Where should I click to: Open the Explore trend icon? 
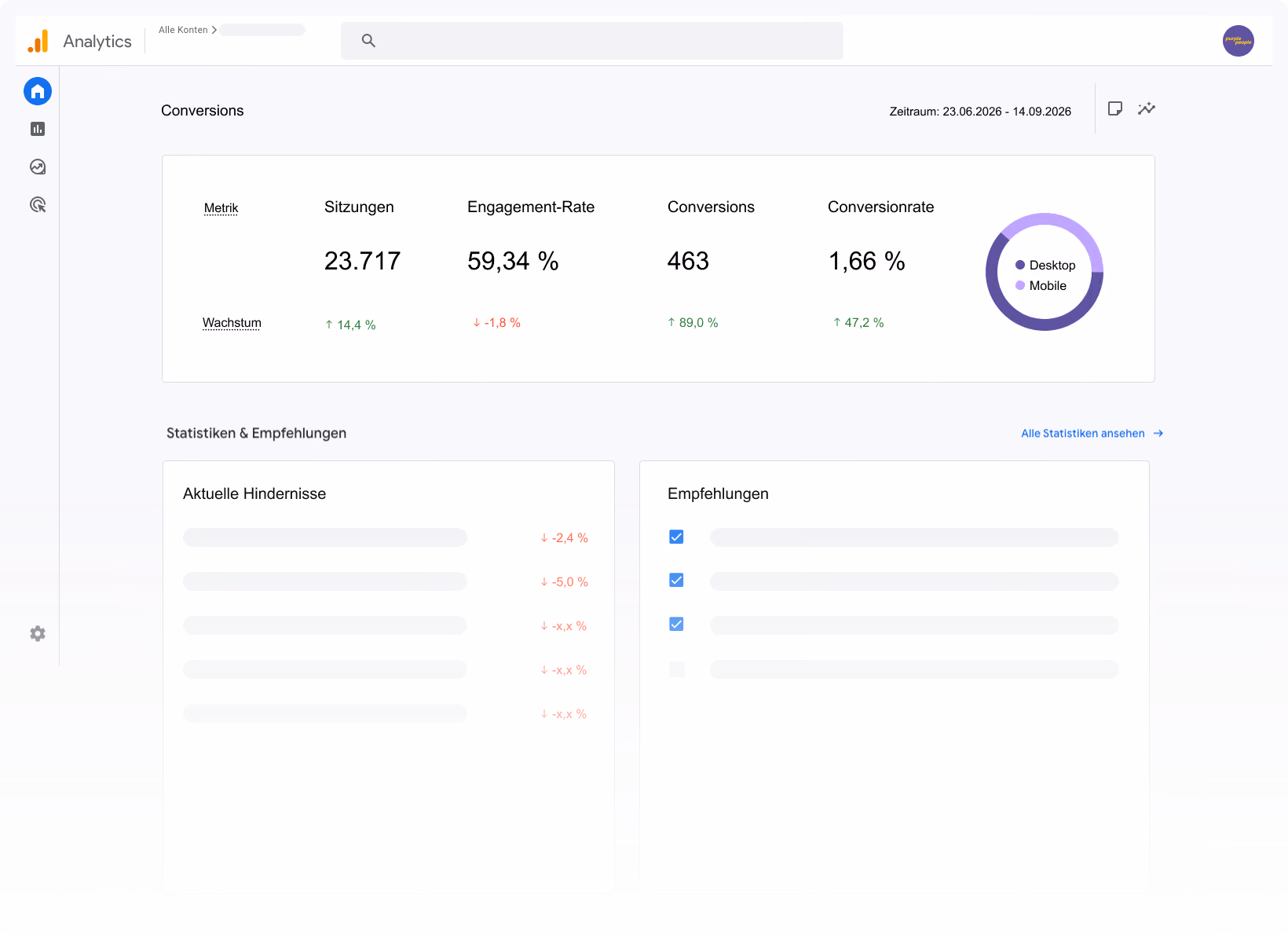pos(38,167)
